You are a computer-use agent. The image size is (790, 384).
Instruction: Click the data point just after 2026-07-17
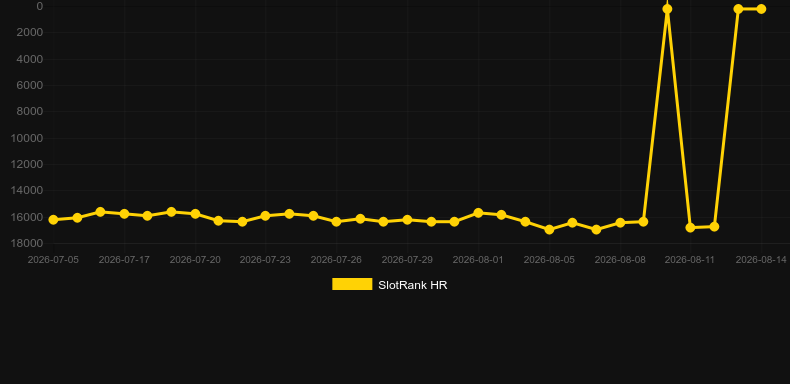coord(147,216)
